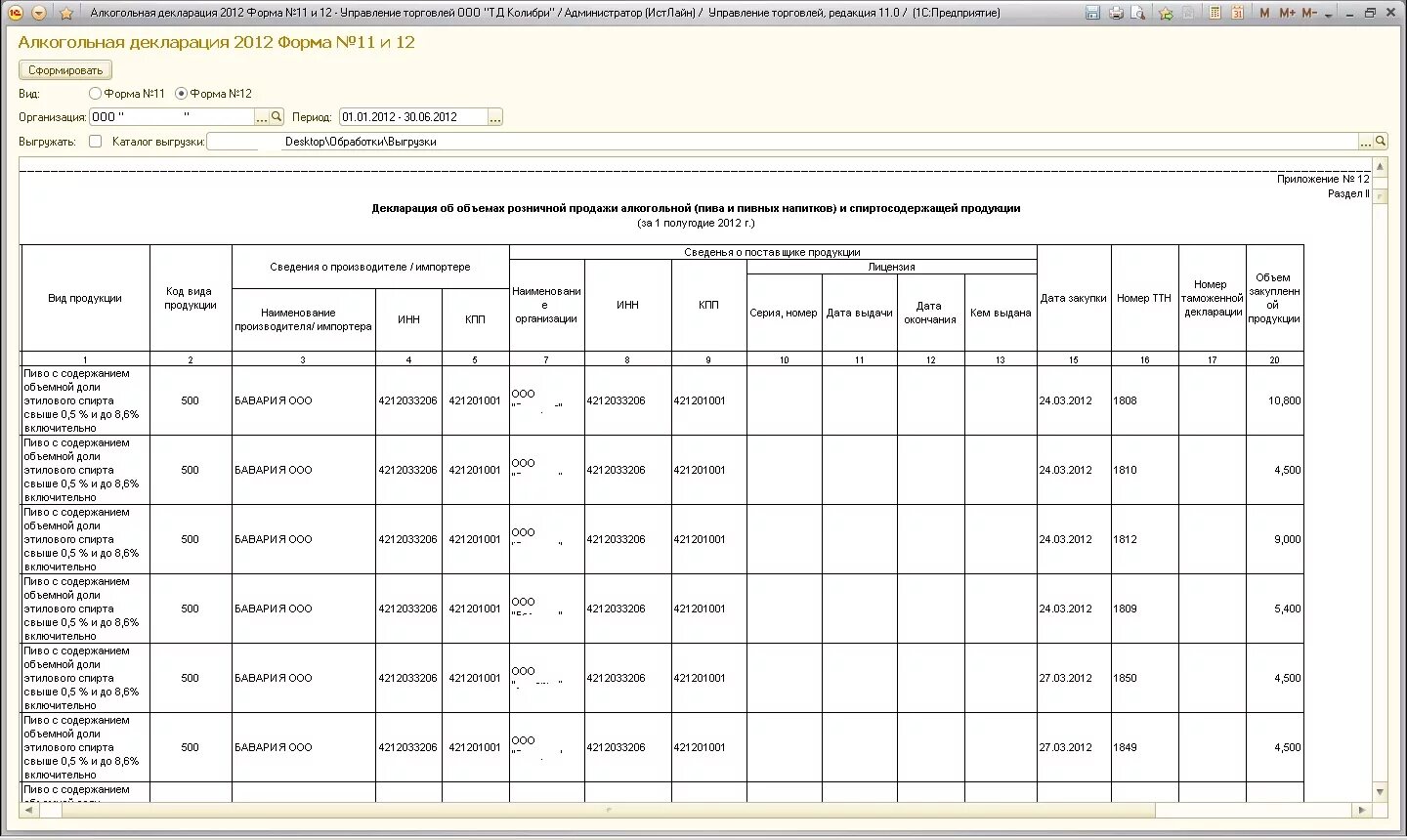Screen dimensions: 1407x840
Task: Toggle the Выгружать checkbox
Action: [x=95, y=141]
